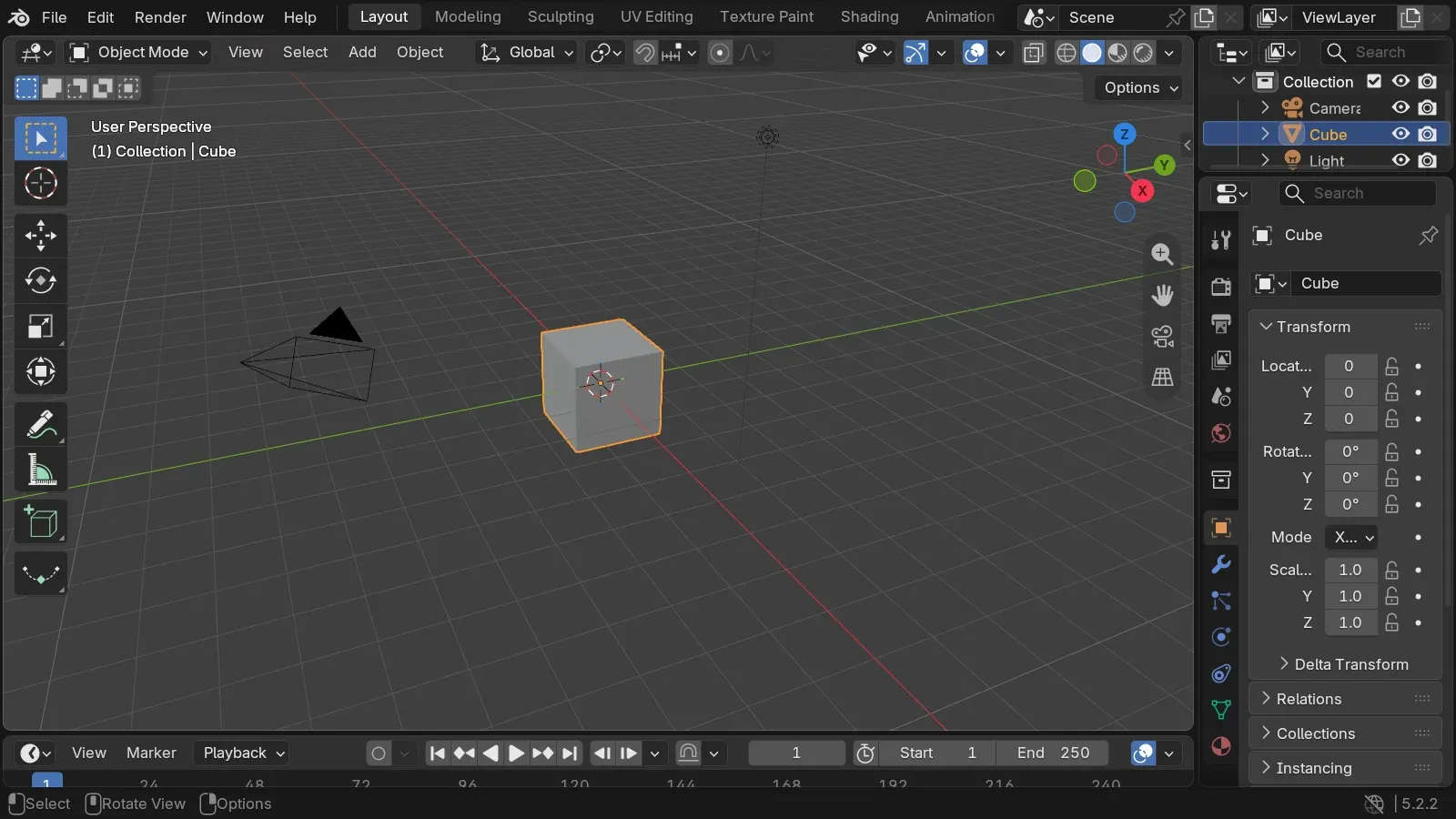This screenshot has height=819, width=1456.
Task: Open the Object Mode dropdown
Action: (139, 53)
